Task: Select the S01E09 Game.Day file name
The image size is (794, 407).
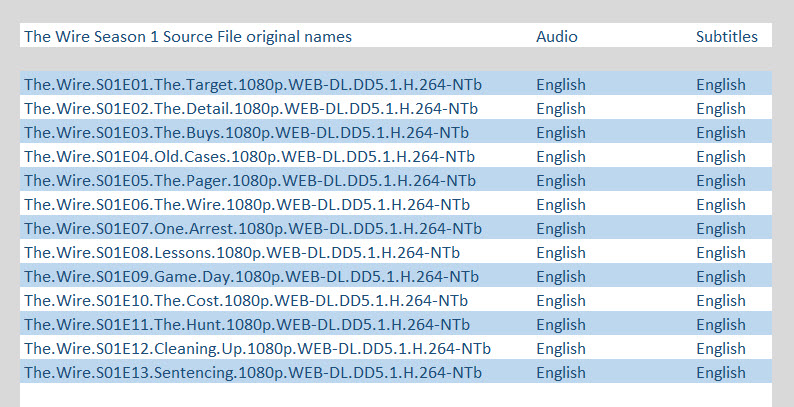Action: click(x=251, y=277)
